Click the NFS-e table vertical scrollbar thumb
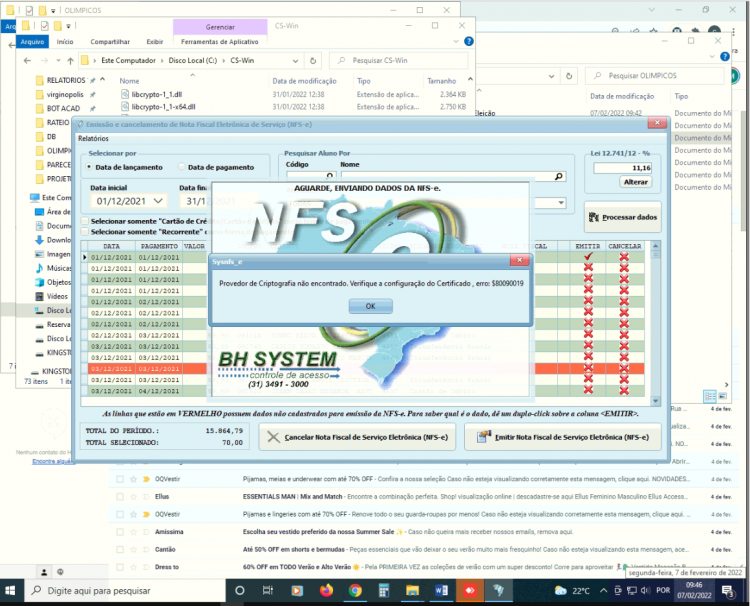The image size is (750, 606). click(656, 254)
